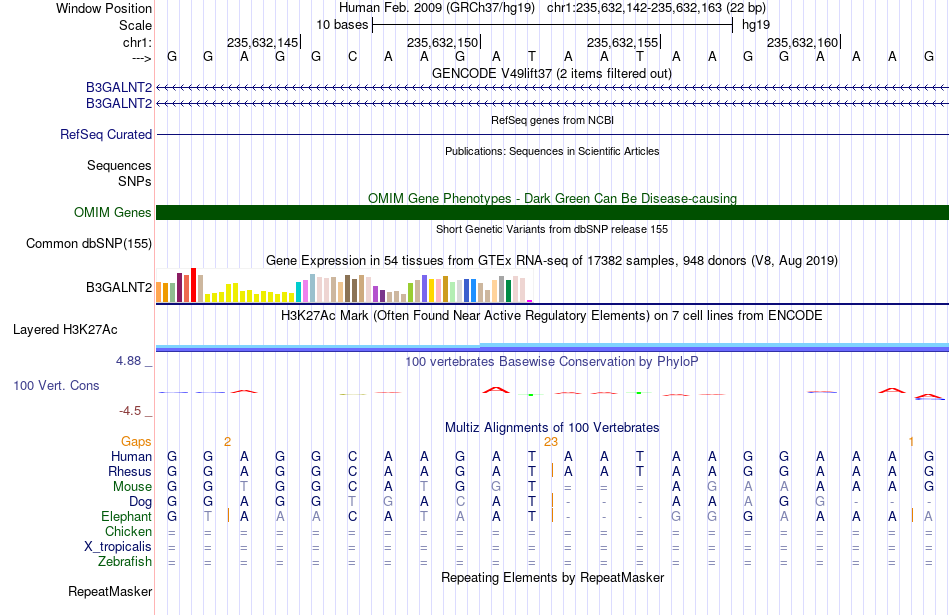The width and height of the screenshot is (950, 615).
Task: Click the Common dbSNP(155) track label
Action: point(89,244)
